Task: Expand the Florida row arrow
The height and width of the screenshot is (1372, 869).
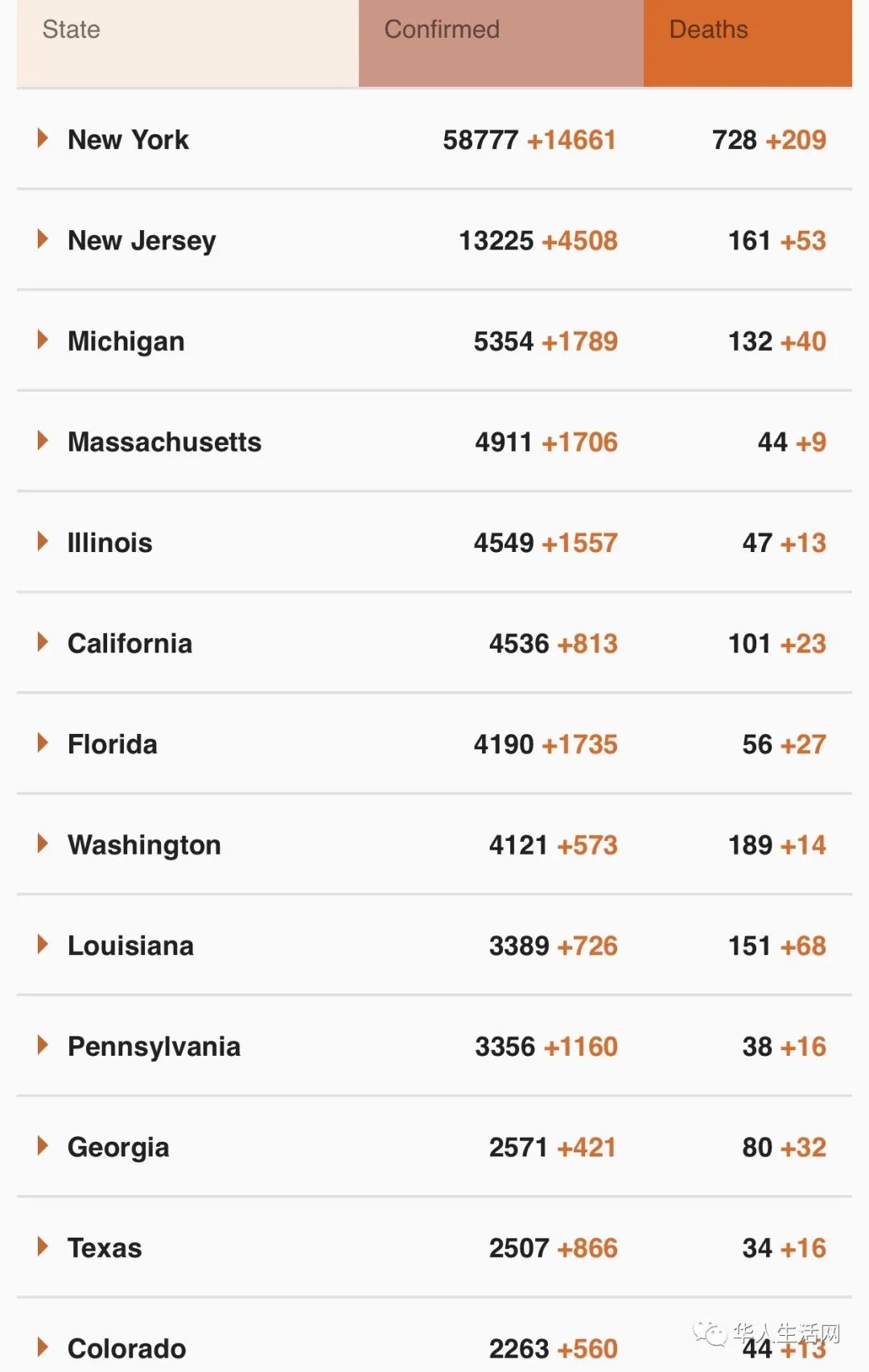Action: [43, 743]
